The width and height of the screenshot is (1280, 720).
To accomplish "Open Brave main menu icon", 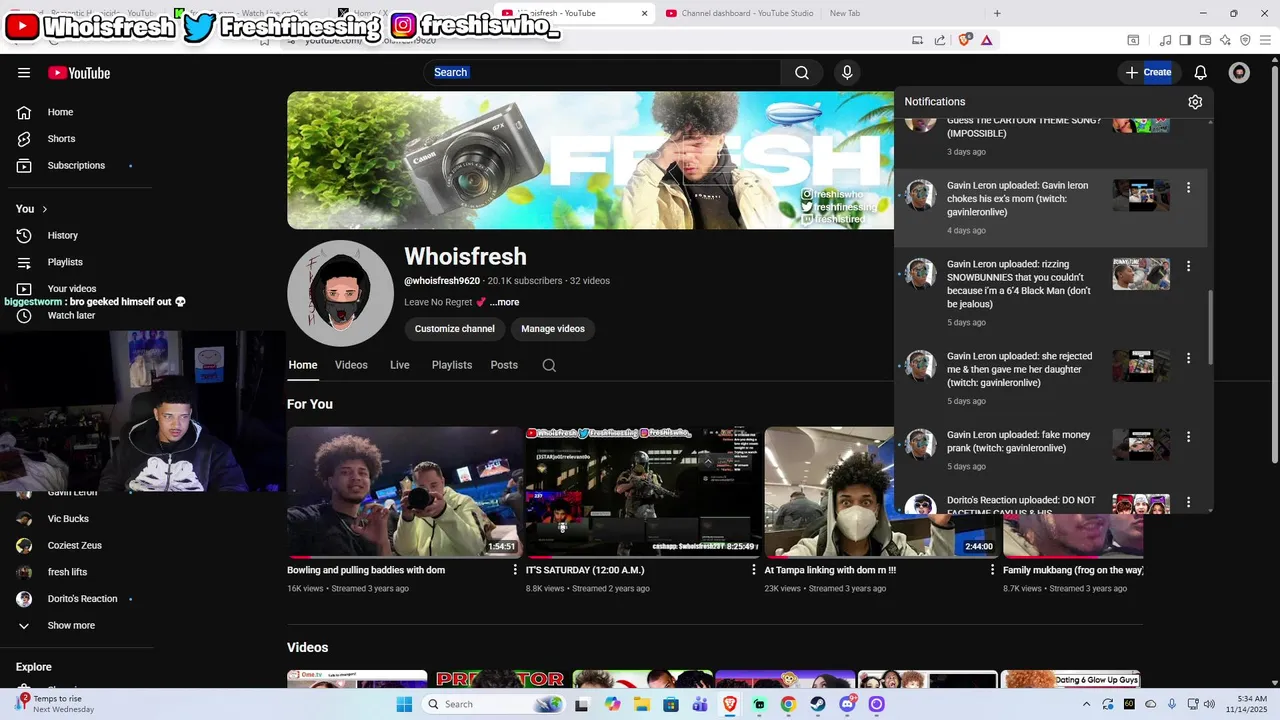I will (x=1265, y=40).
